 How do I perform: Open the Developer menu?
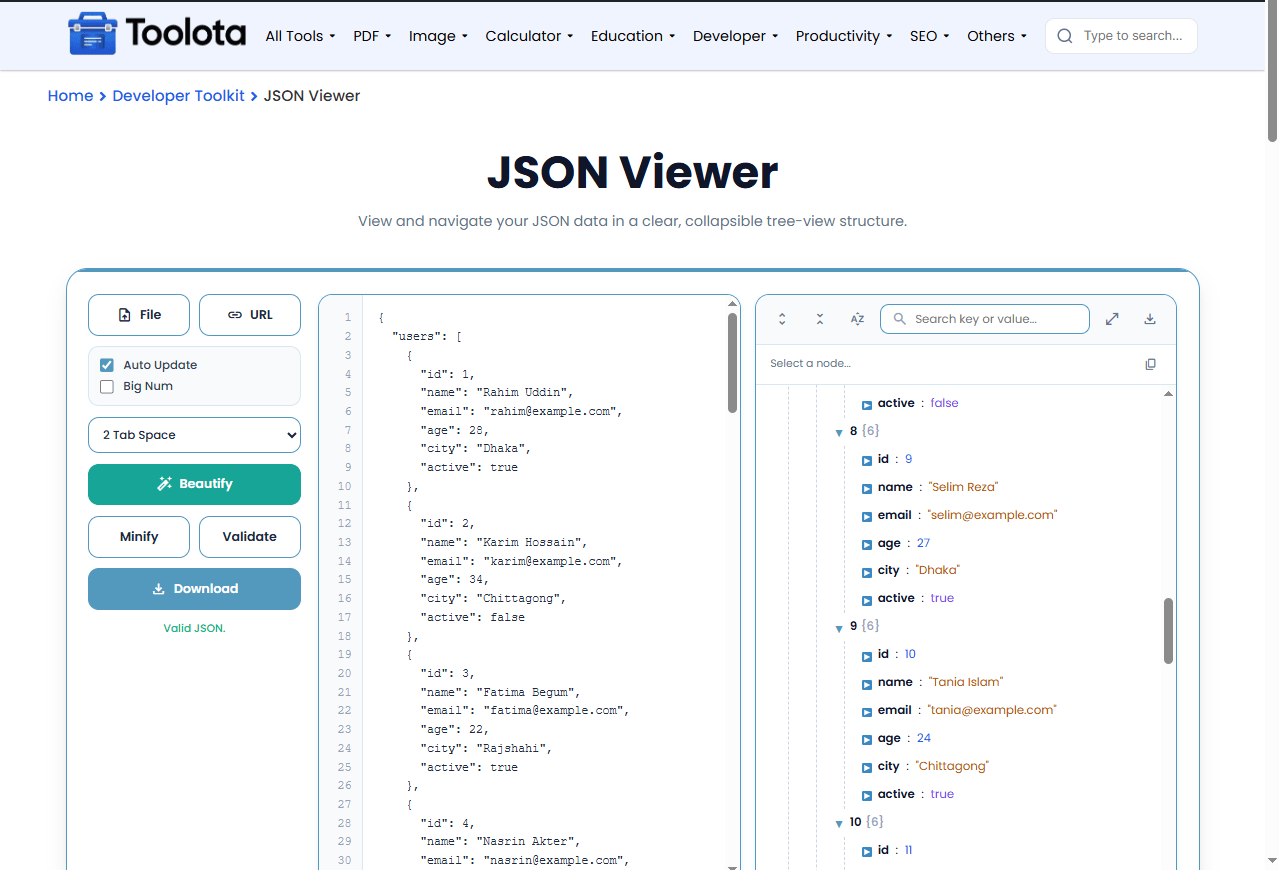736,36
